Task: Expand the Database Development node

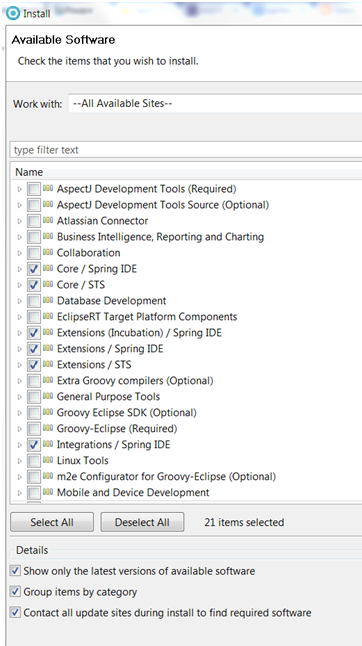Action: coord(19,301)
